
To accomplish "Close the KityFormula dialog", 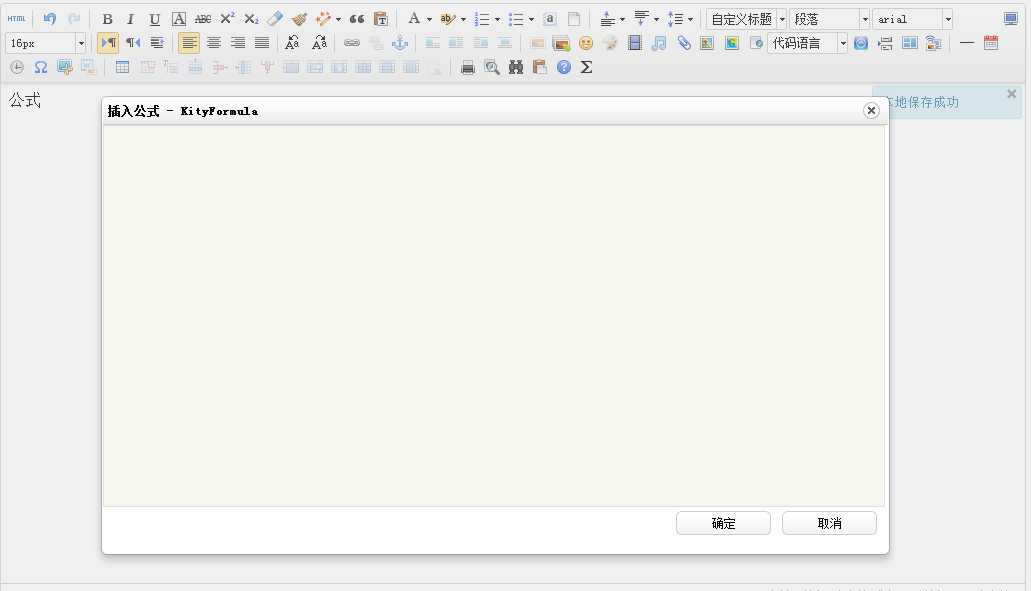I will [x=871, y=110].
